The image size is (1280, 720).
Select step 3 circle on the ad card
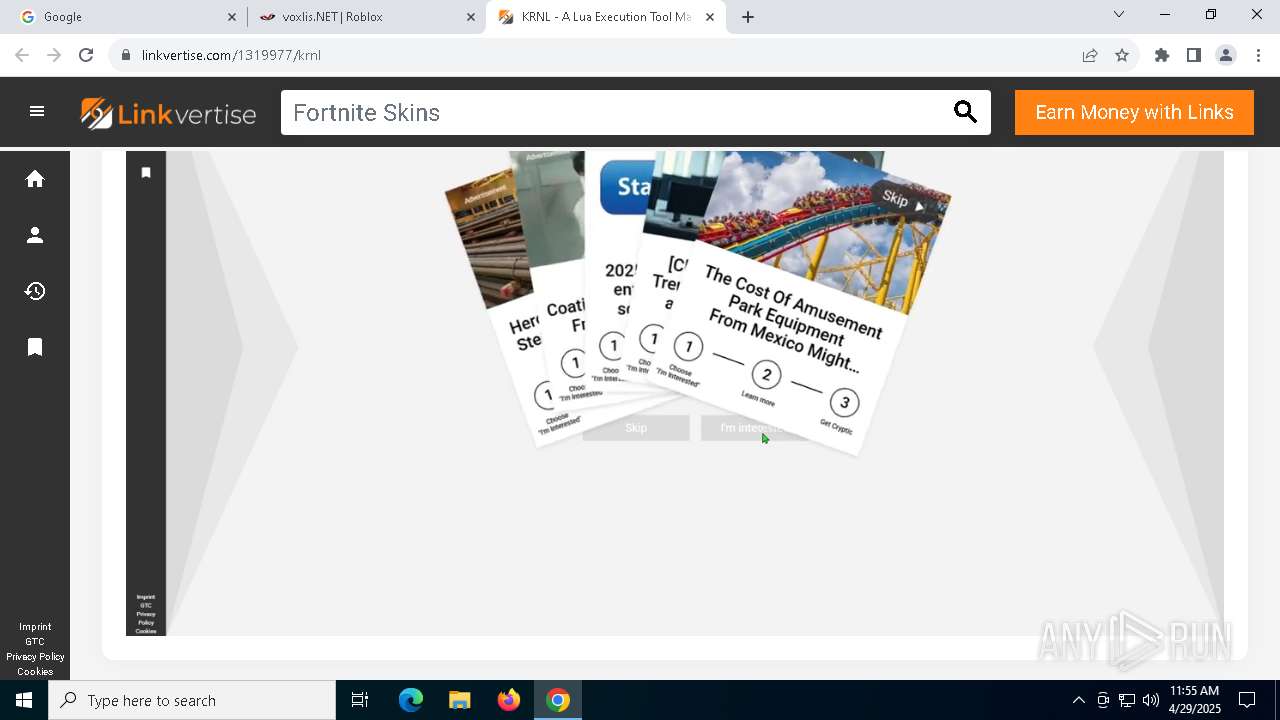point(844,402)
